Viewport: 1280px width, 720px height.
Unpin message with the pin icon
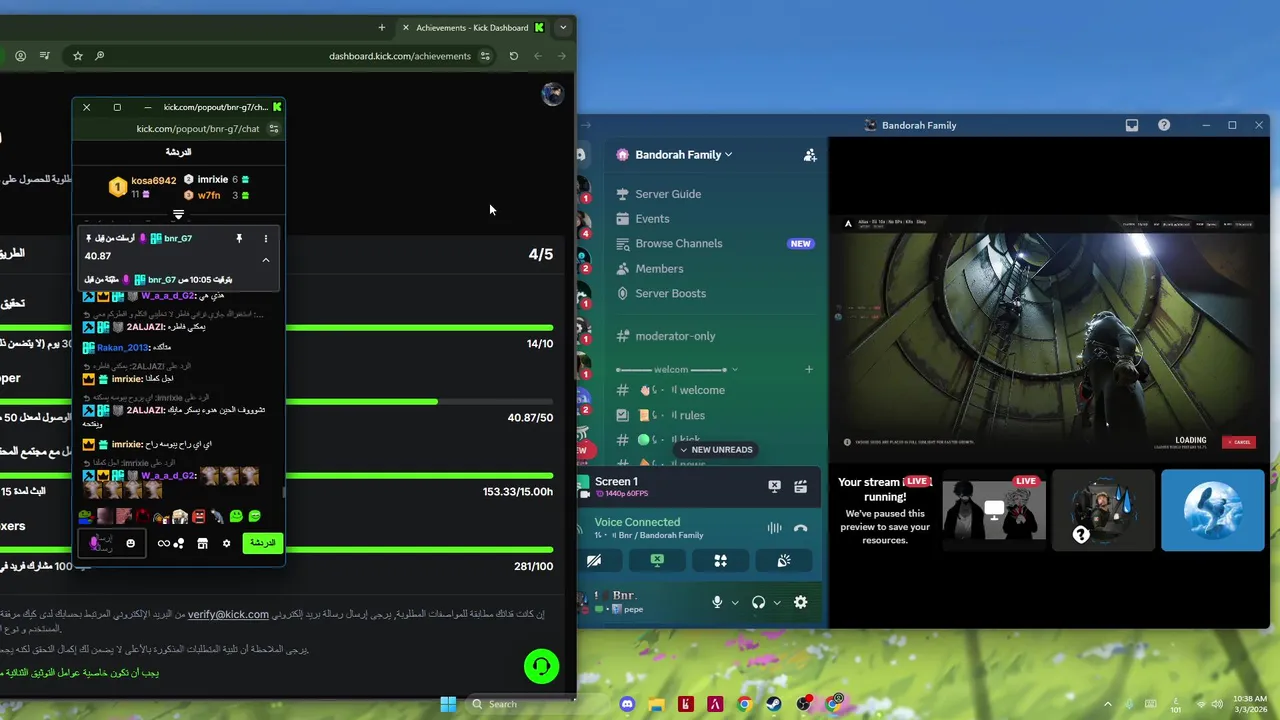[239, 239]
